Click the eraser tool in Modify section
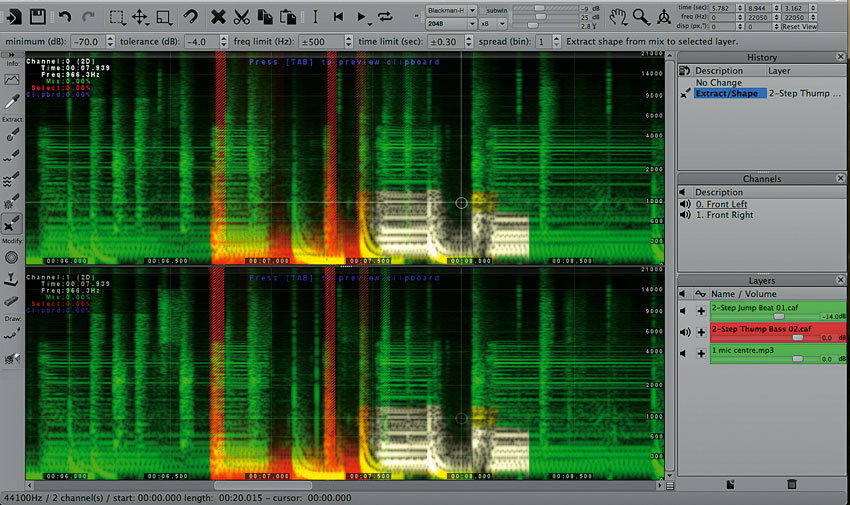850x505 pixels. [x=13, y=299]
